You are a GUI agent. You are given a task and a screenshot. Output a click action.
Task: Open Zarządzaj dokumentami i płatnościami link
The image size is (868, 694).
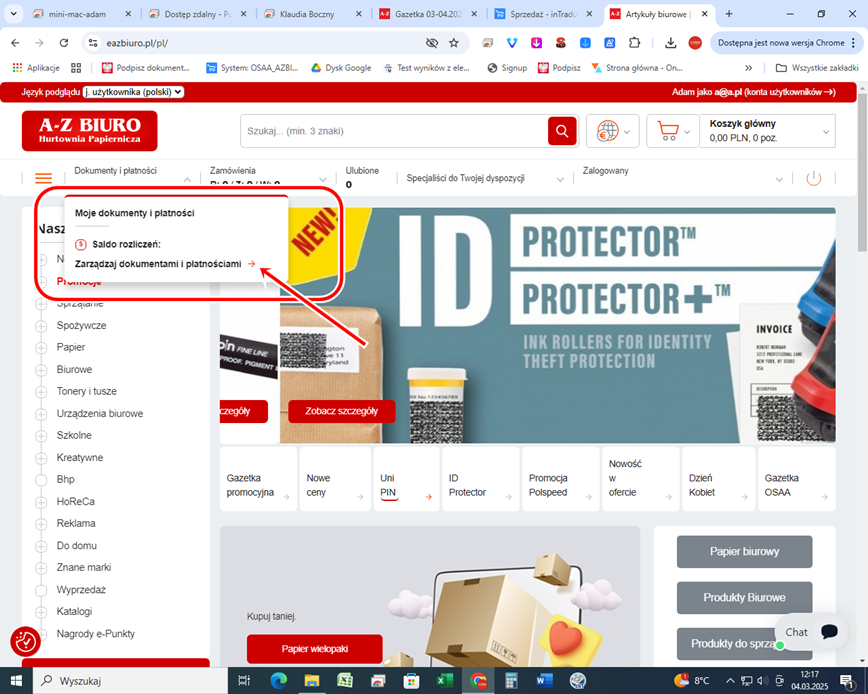[165, 264]
